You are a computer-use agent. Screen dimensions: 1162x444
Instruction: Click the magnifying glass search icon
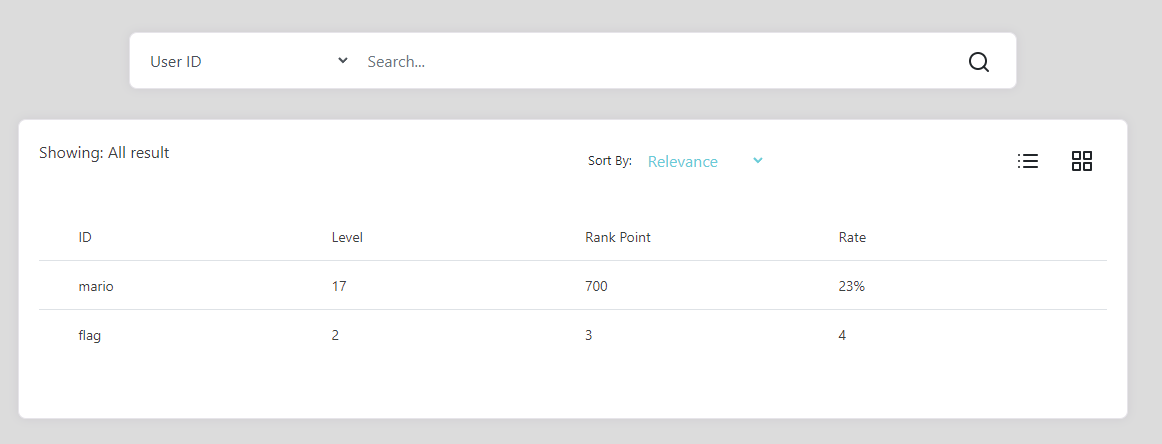[978, 62]
